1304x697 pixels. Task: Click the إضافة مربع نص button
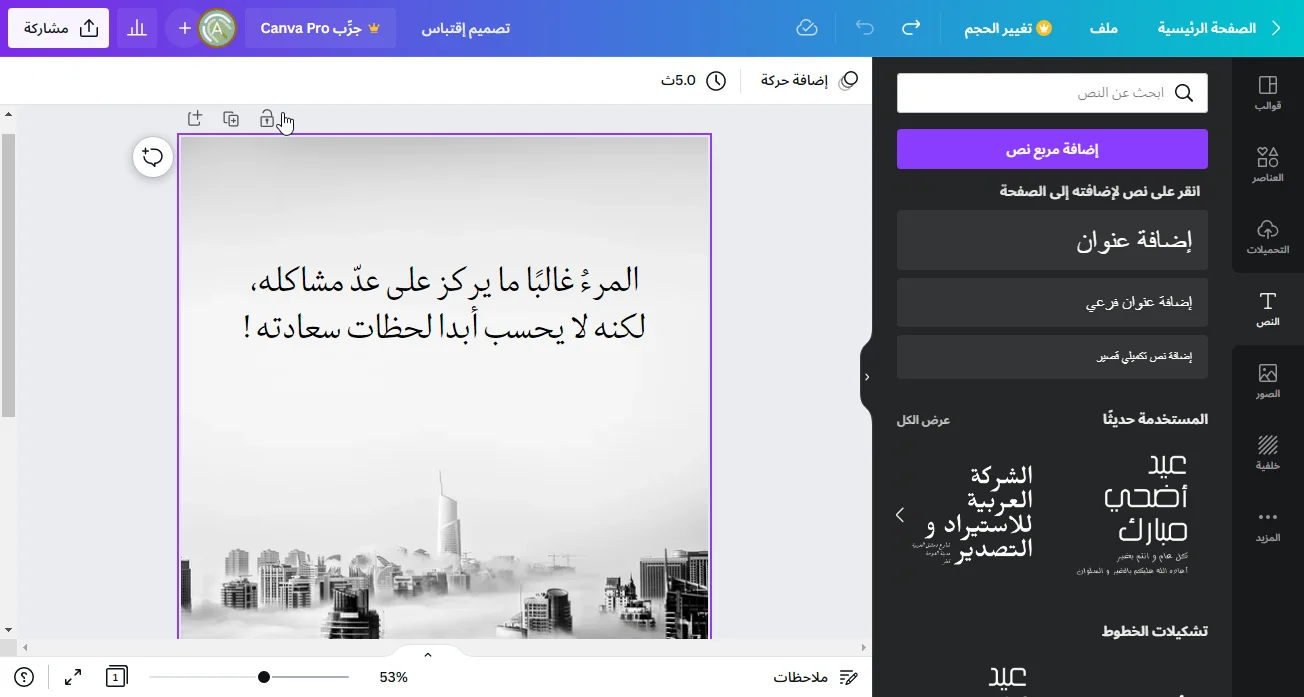point(1052,149)
